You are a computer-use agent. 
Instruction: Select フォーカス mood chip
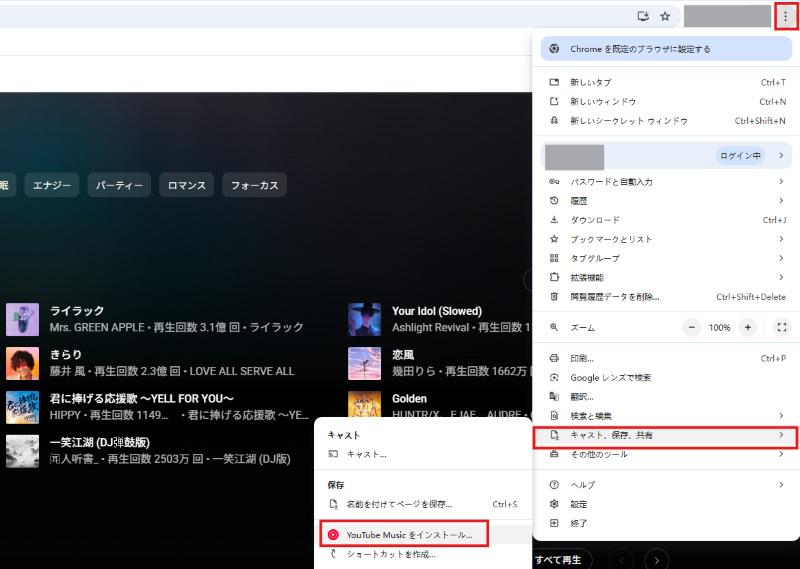255,185
